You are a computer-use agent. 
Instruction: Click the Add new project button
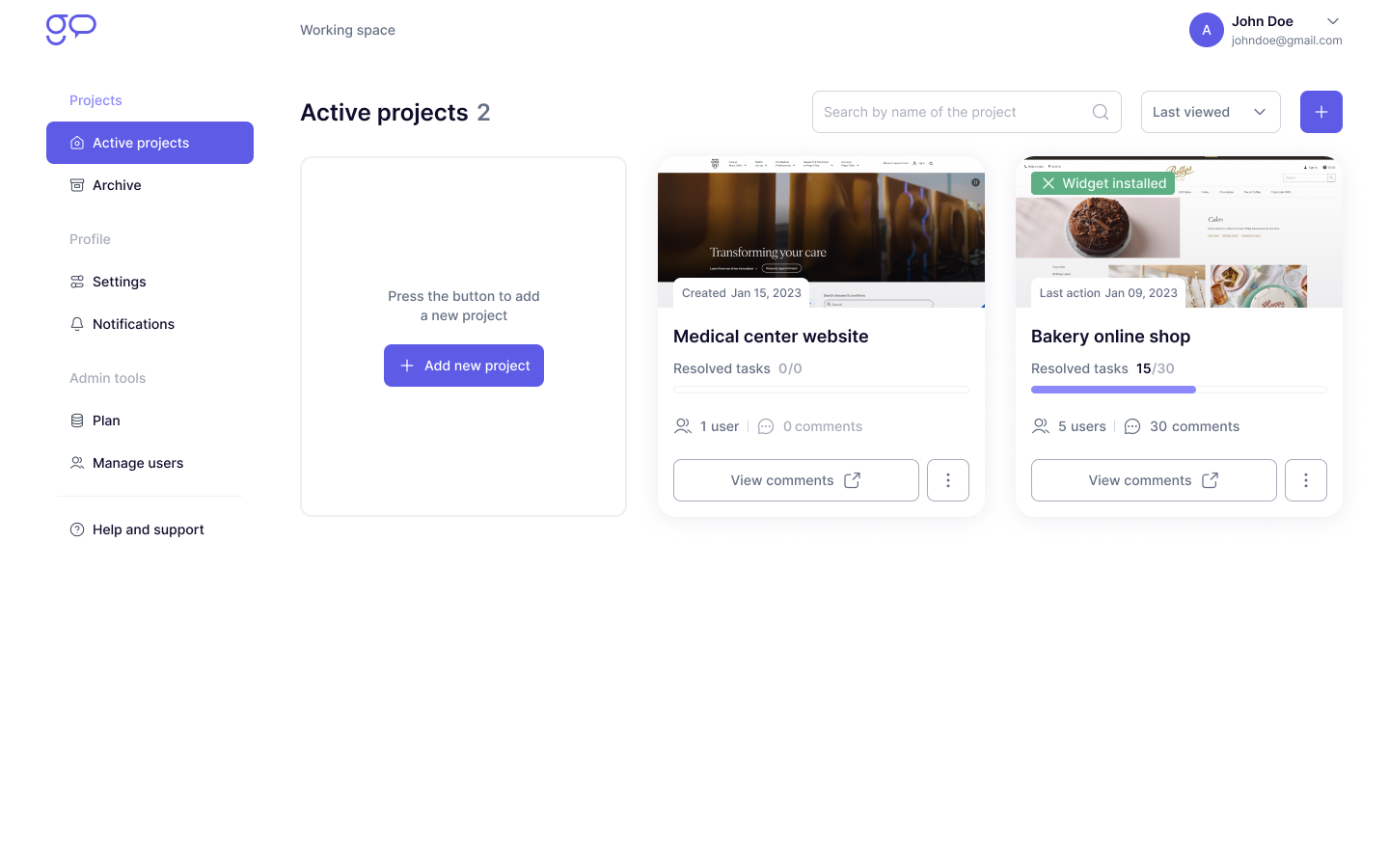463,366
